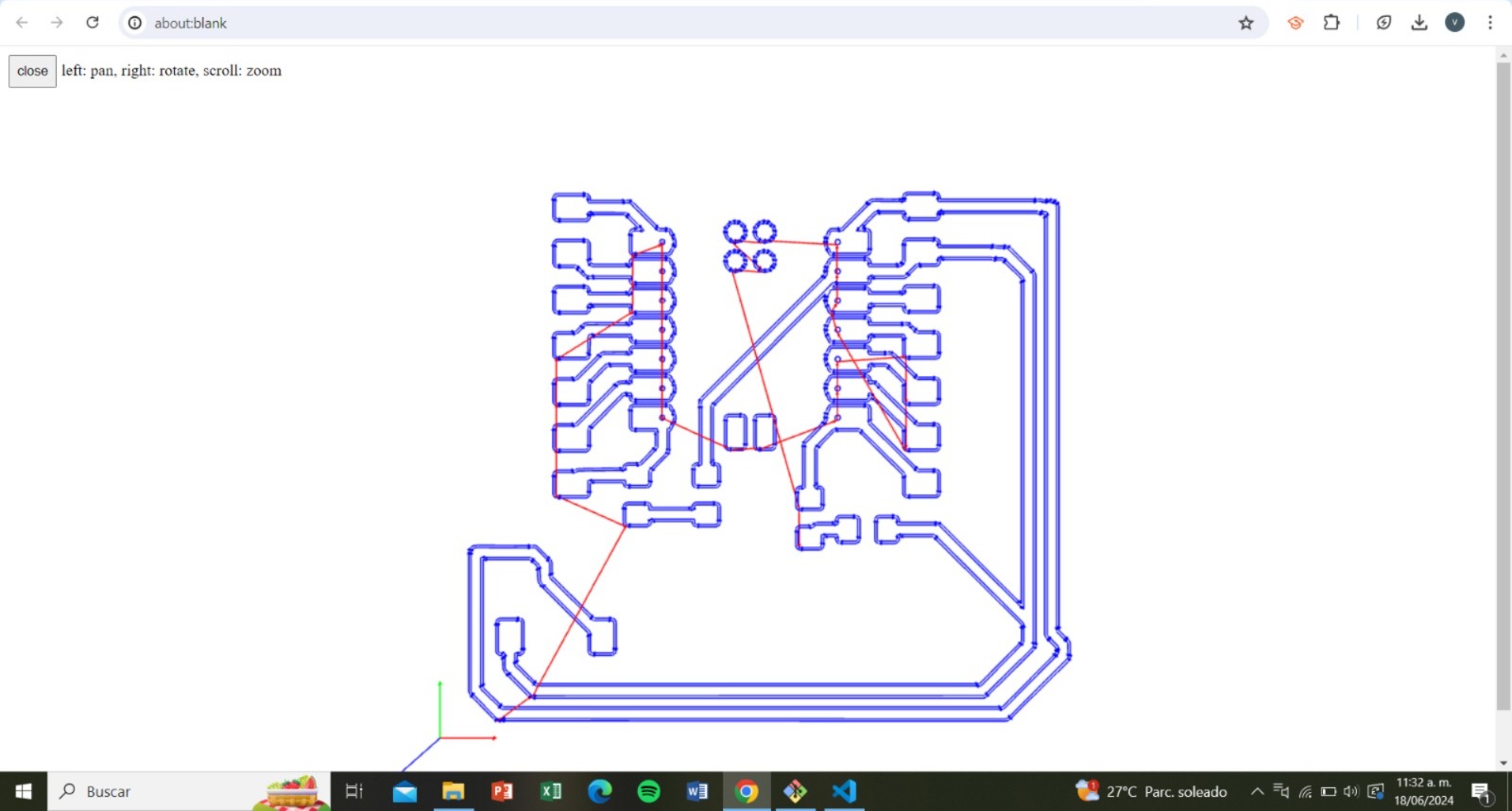The width and height of the screenshot is (1512, 811).
Task: Open the Chrome profile avatar
Action: [1455, 23]
